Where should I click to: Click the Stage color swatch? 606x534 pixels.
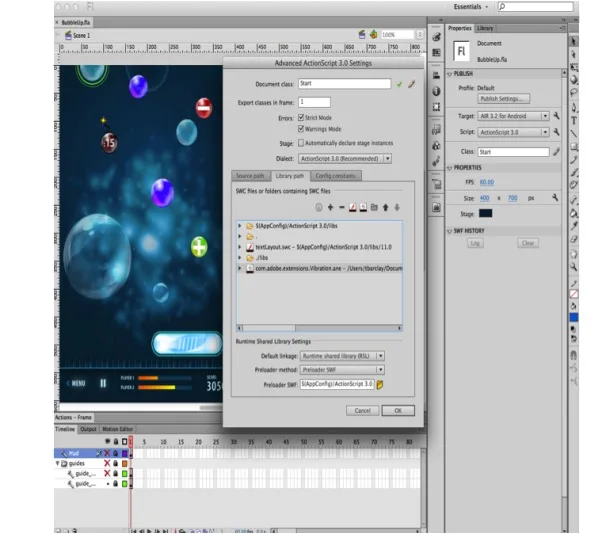click(486, 213)
